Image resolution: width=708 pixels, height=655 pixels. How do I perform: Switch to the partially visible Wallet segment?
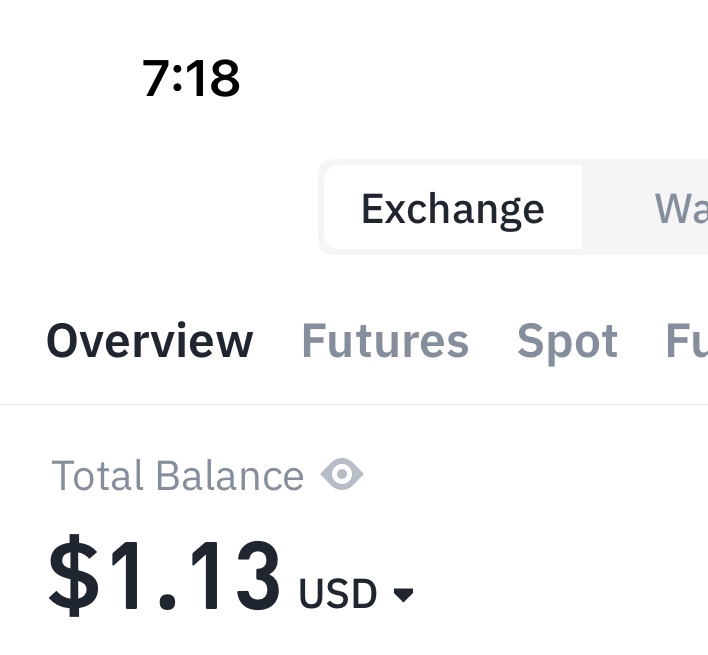click(680, 209)
